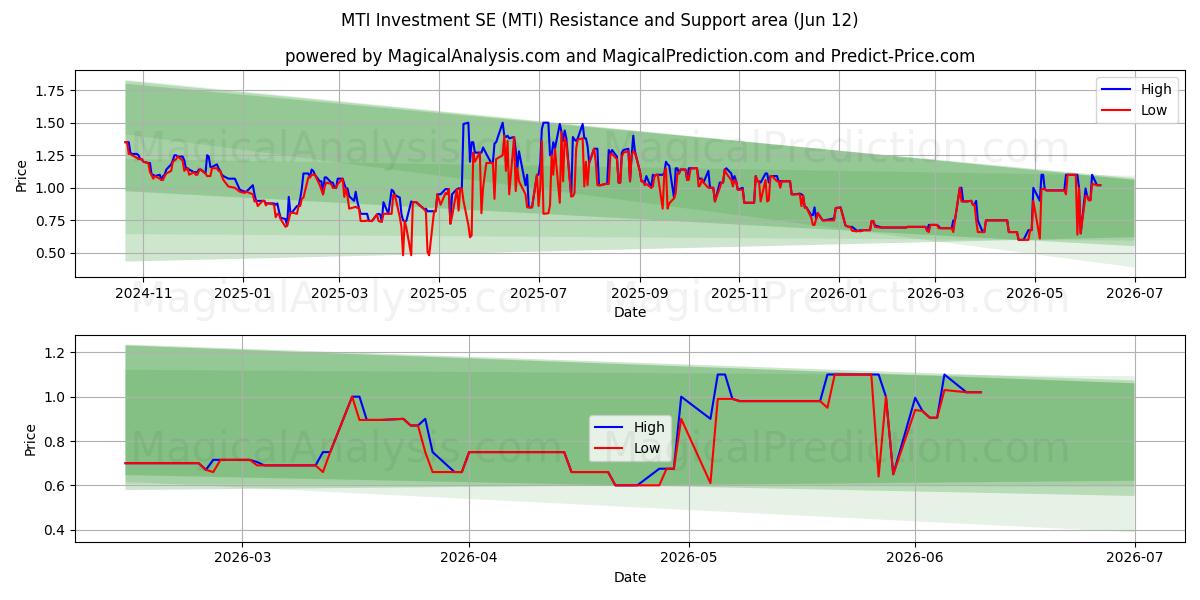Click the top chart x-axis label '2025-09'
The image size is (1200, 600).
coord(640,293)
